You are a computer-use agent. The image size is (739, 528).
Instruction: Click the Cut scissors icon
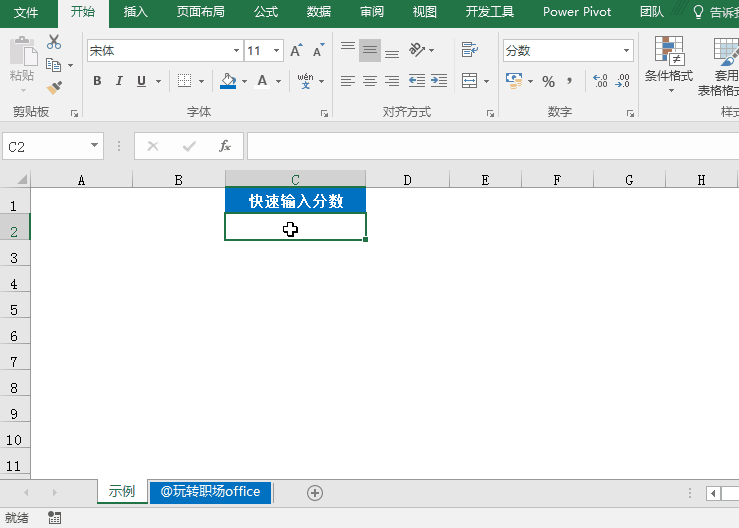[x=54, y=42]
